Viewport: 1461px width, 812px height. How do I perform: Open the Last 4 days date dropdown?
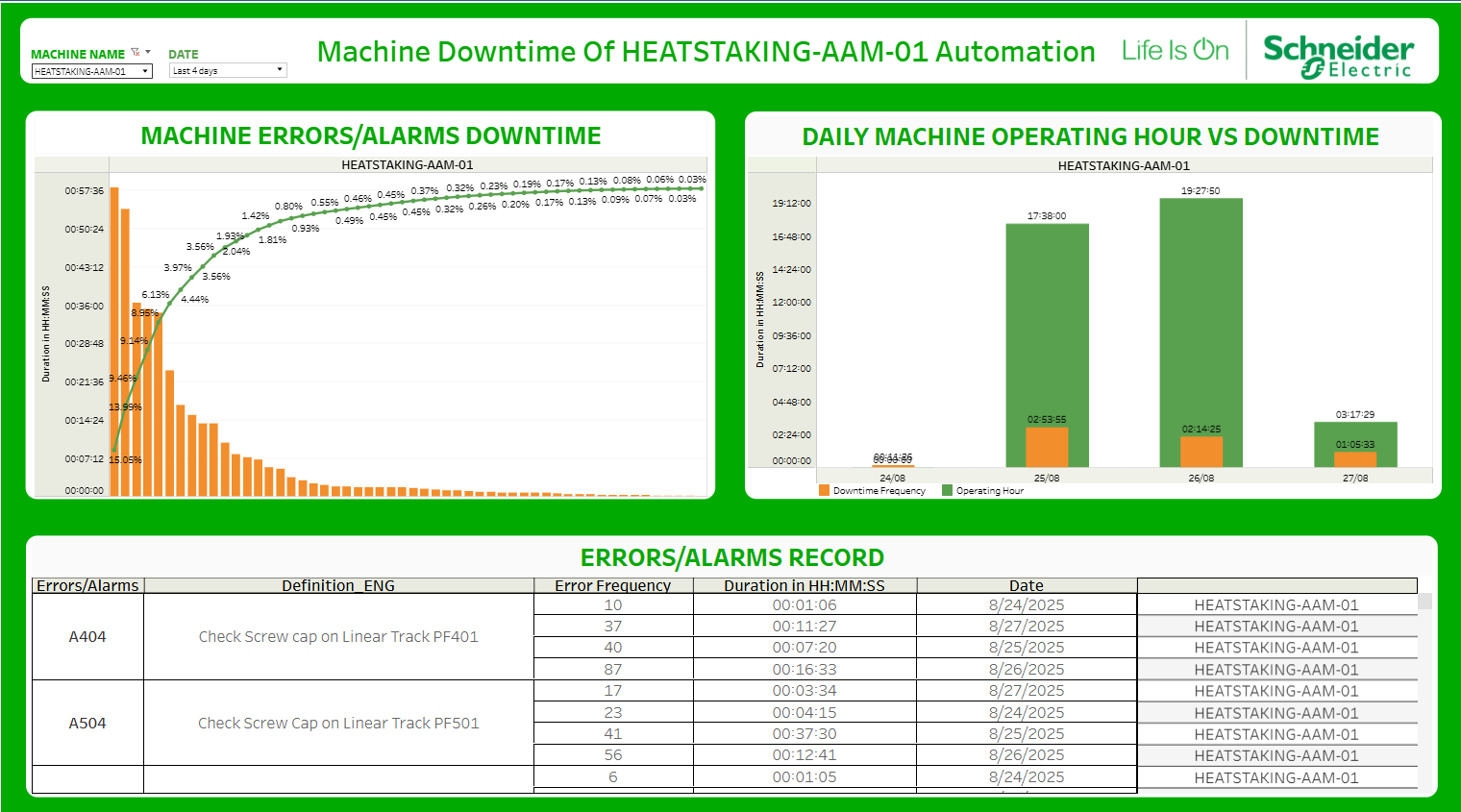tap(228, 70)
